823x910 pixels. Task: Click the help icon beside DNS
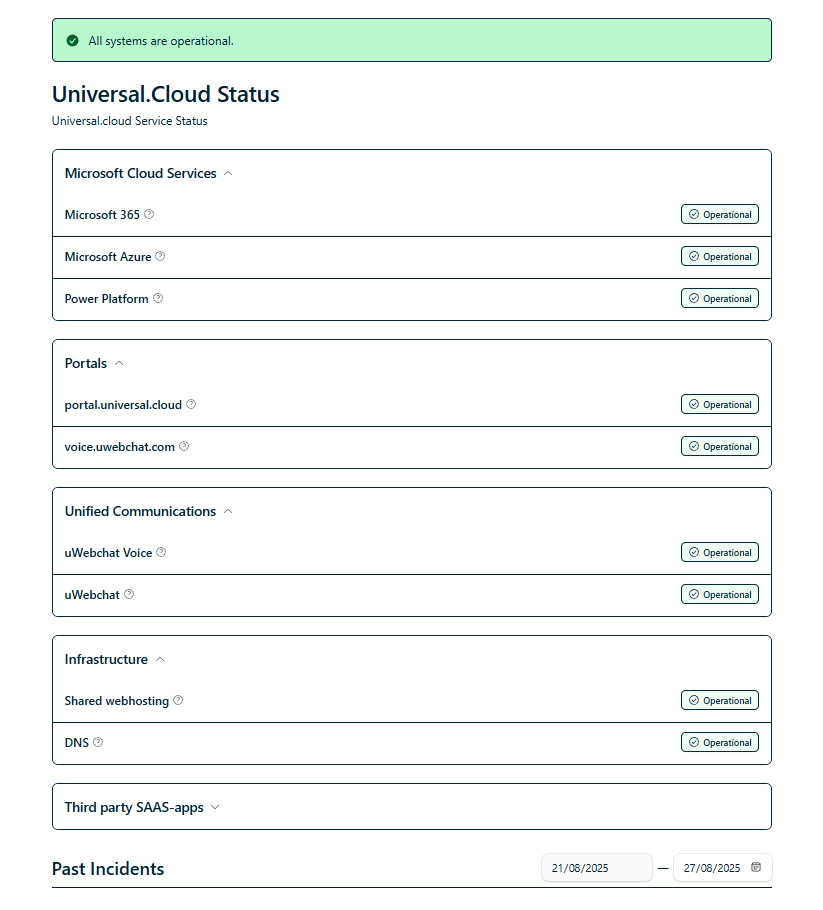pyautogui.click(x=98, y=743)
